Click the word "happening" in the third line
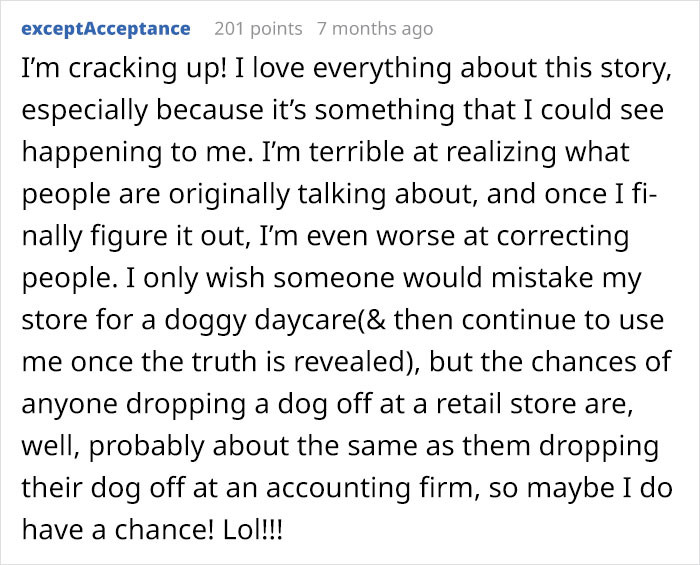 (x=92, y=153)
